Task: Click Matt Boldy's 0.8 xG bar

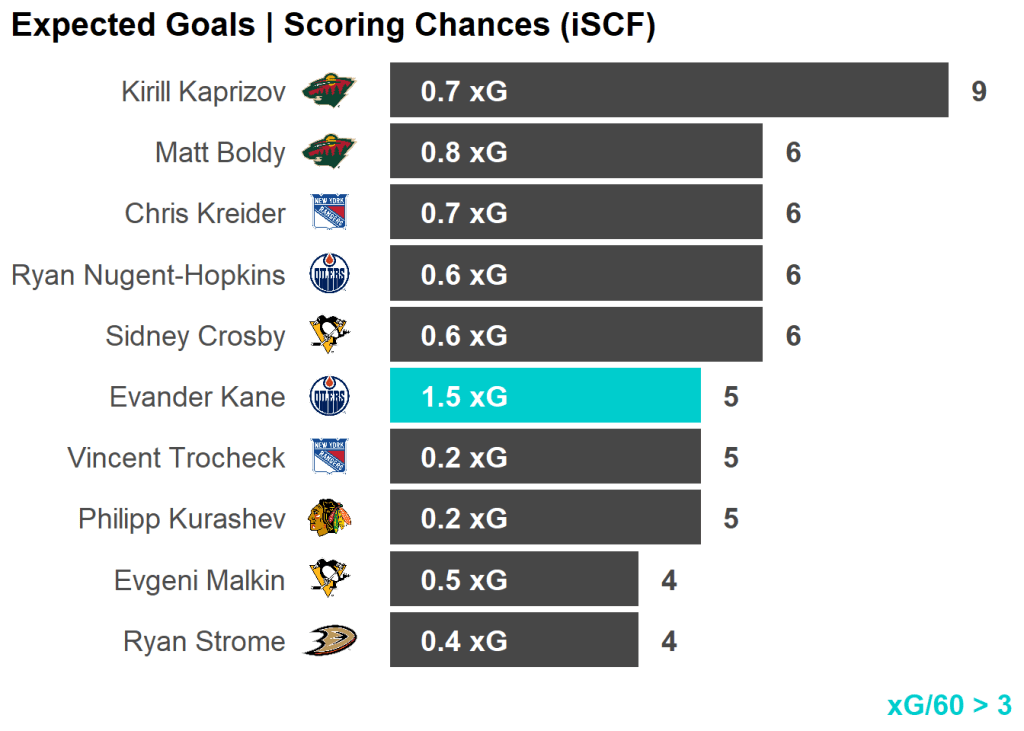Action: (x=576, y=152)
